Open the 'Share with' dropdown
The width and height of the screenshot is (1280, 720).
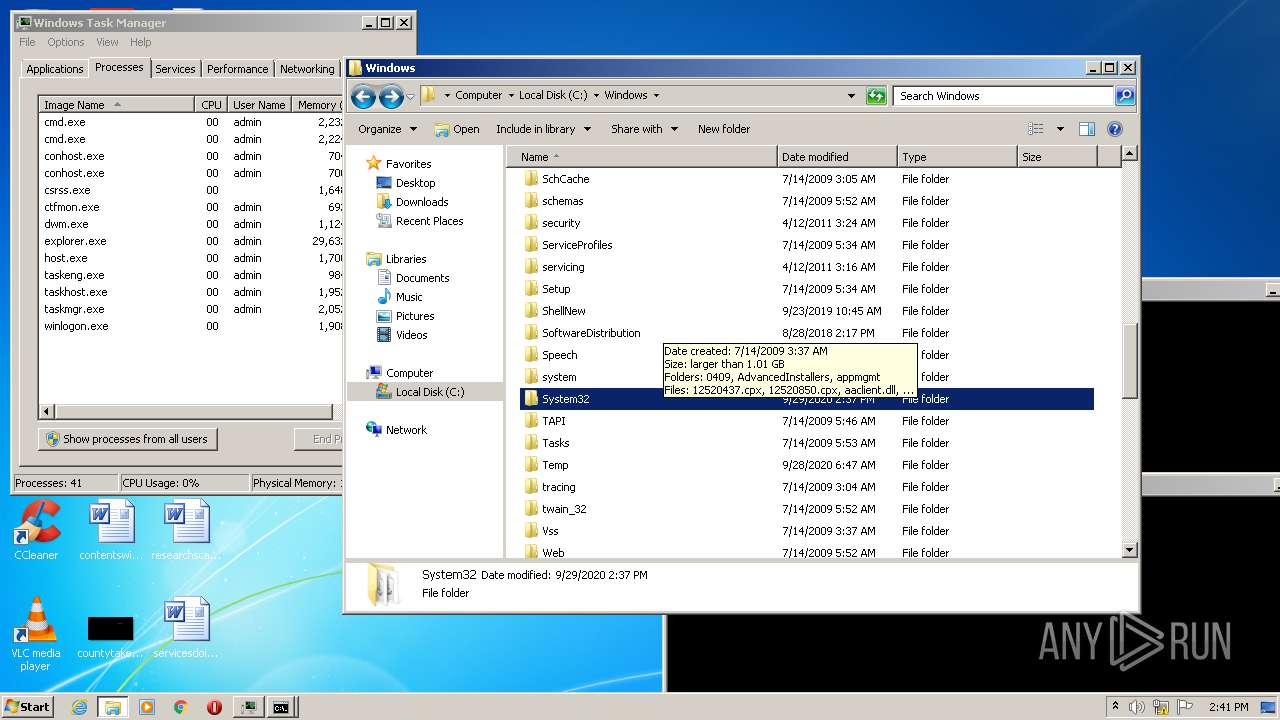pyautogui.click(x=644, y=129)
